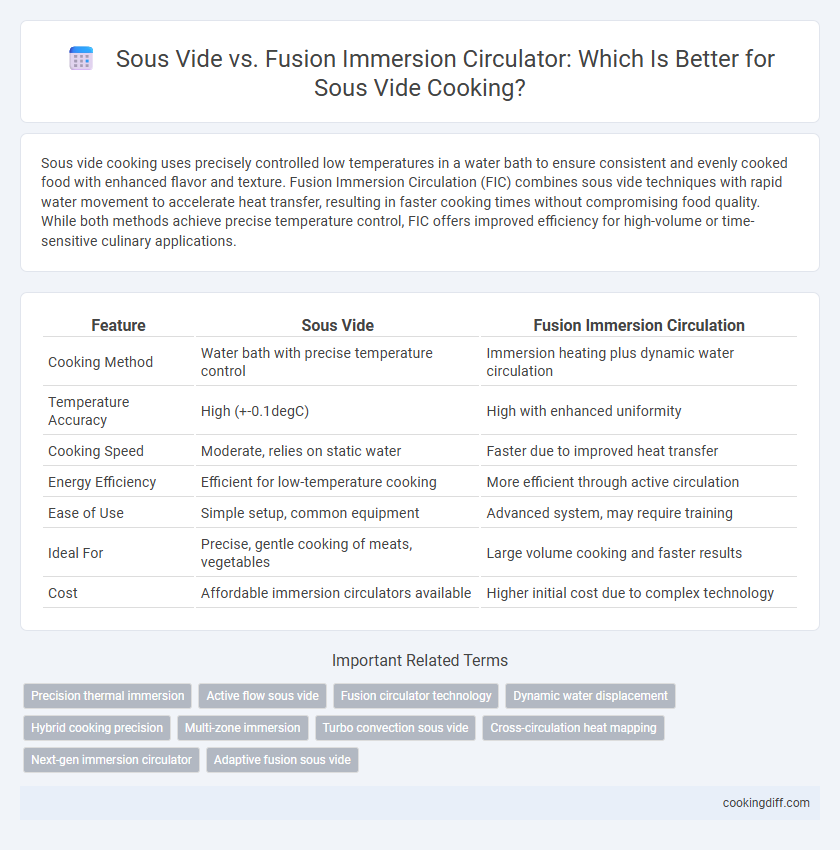Open the Turbo convection sous vide tag
Viewport: 840px width, 850px height.
(395, 727)
